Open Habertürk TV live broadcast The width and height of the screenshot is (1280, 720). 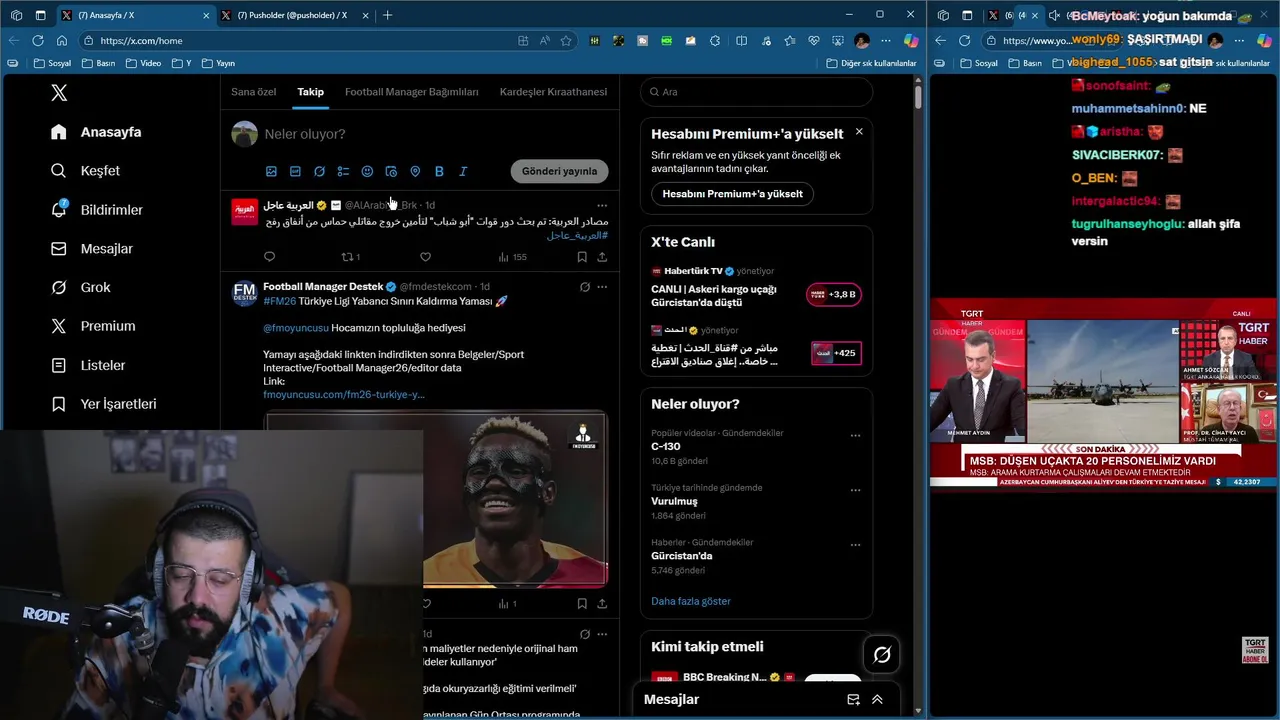click(756, 289)
